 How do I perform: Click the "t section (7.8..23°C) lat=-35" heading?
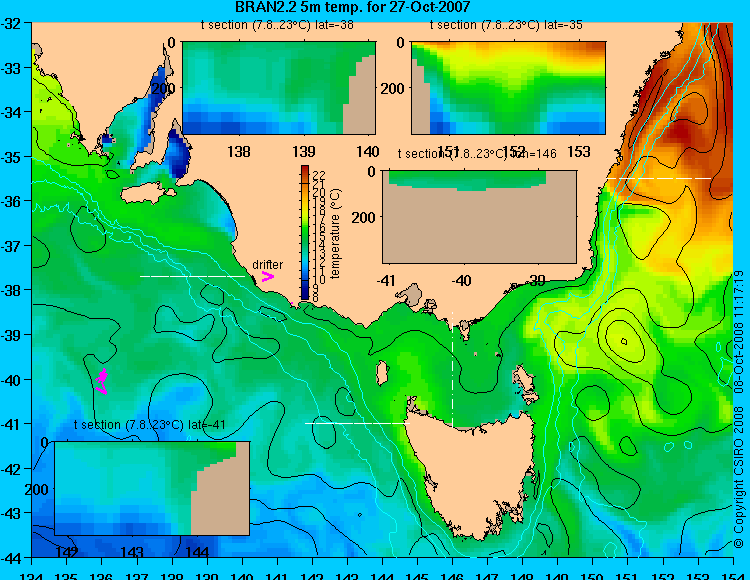[x=506, y=25]
